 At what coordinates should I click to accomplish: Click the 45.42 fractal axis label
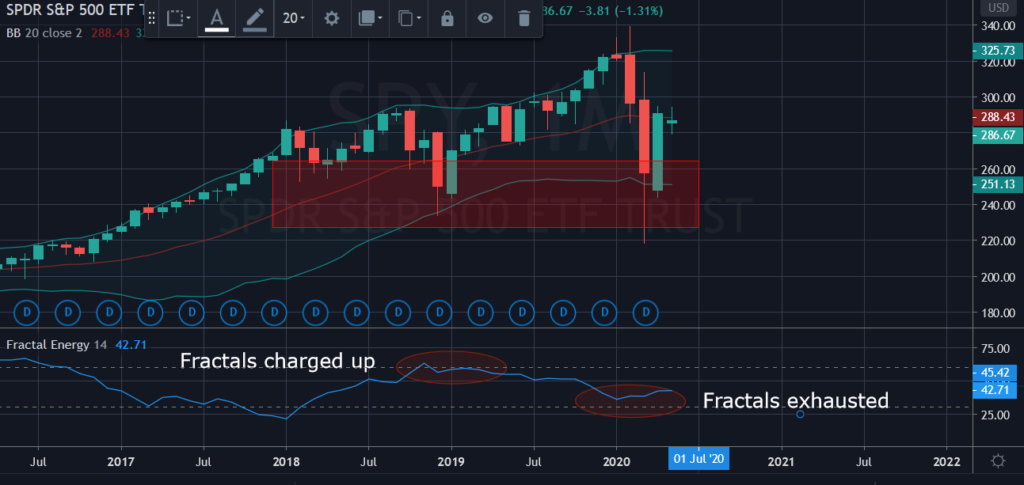(x=997, y=373)
